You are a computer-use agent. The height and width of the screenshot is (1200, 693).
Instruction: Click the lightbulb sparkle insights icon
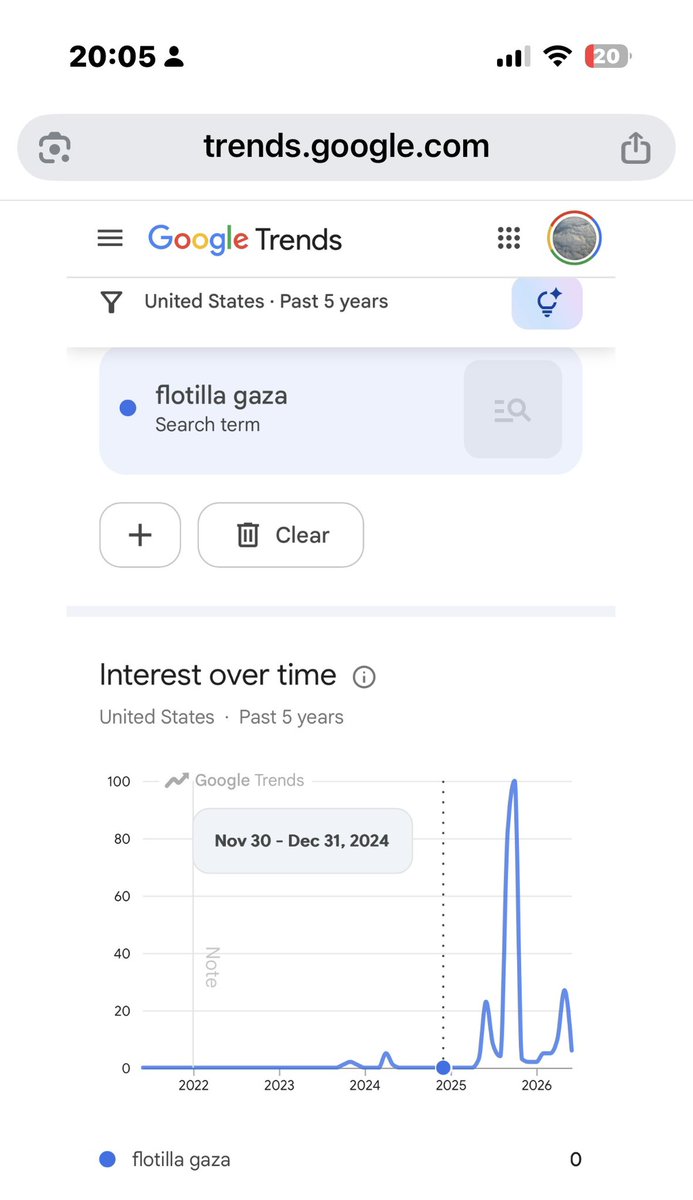click(547, 303)
